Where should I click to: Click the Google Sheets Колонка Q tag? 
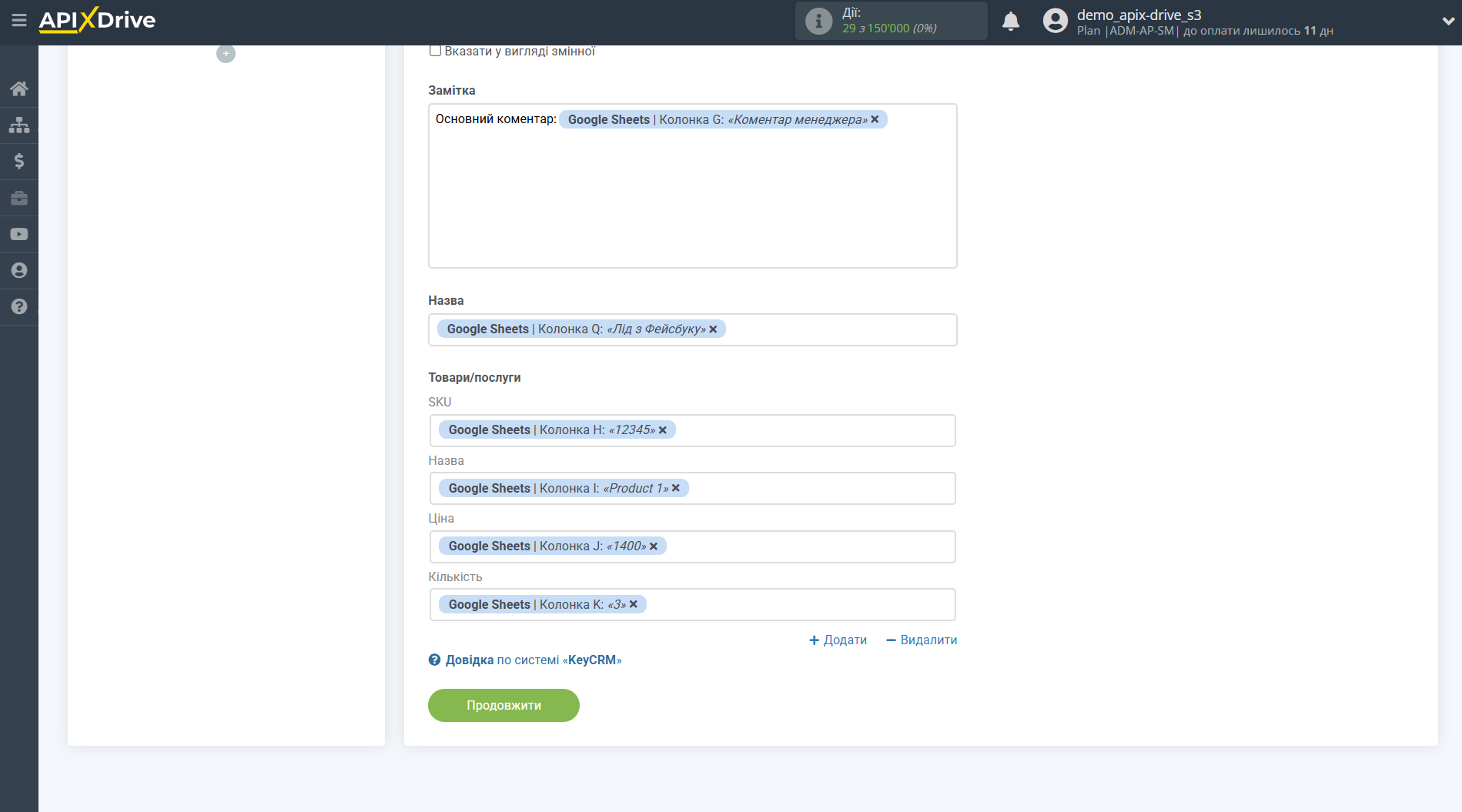click(x=581, y=329)
